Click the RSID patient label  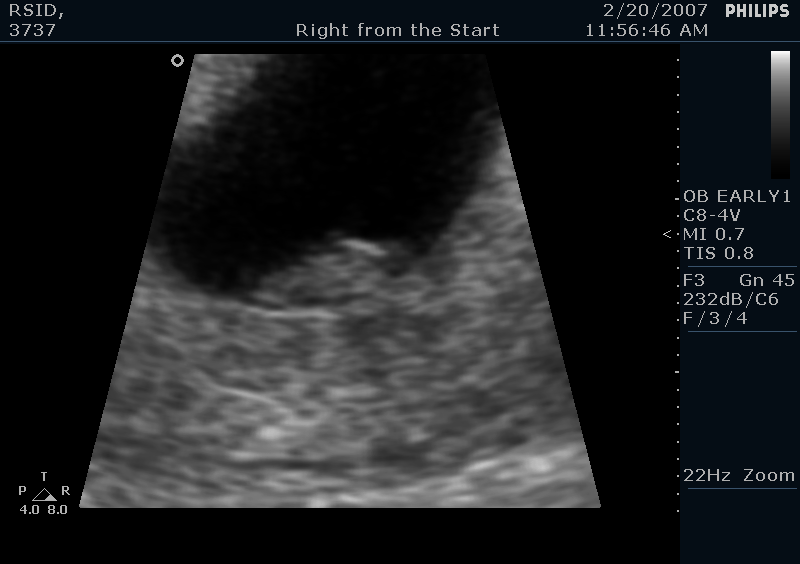36,11
